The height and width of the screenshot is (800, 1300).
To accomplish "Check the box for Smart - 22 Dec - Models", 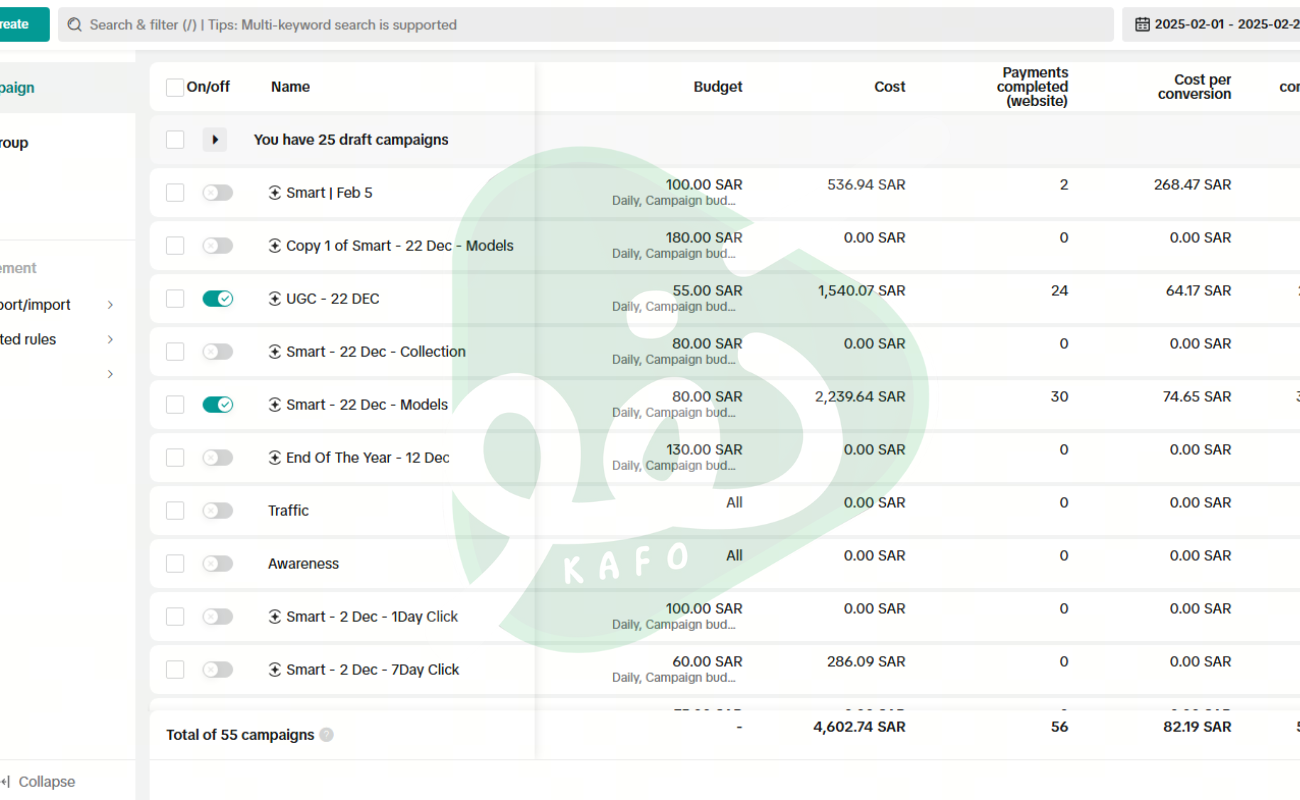I will click(175, 405).
